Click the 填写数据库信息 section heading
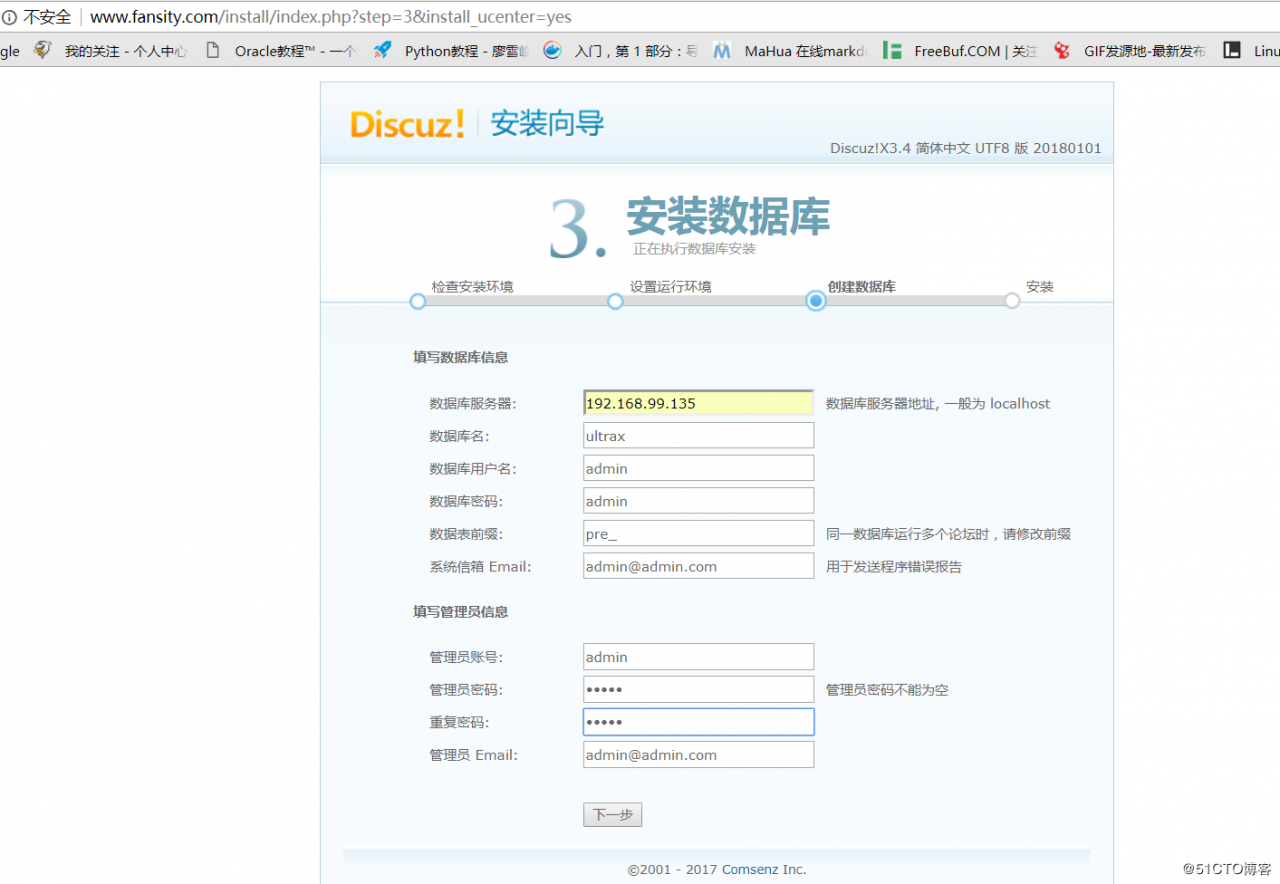 (460, 357)
